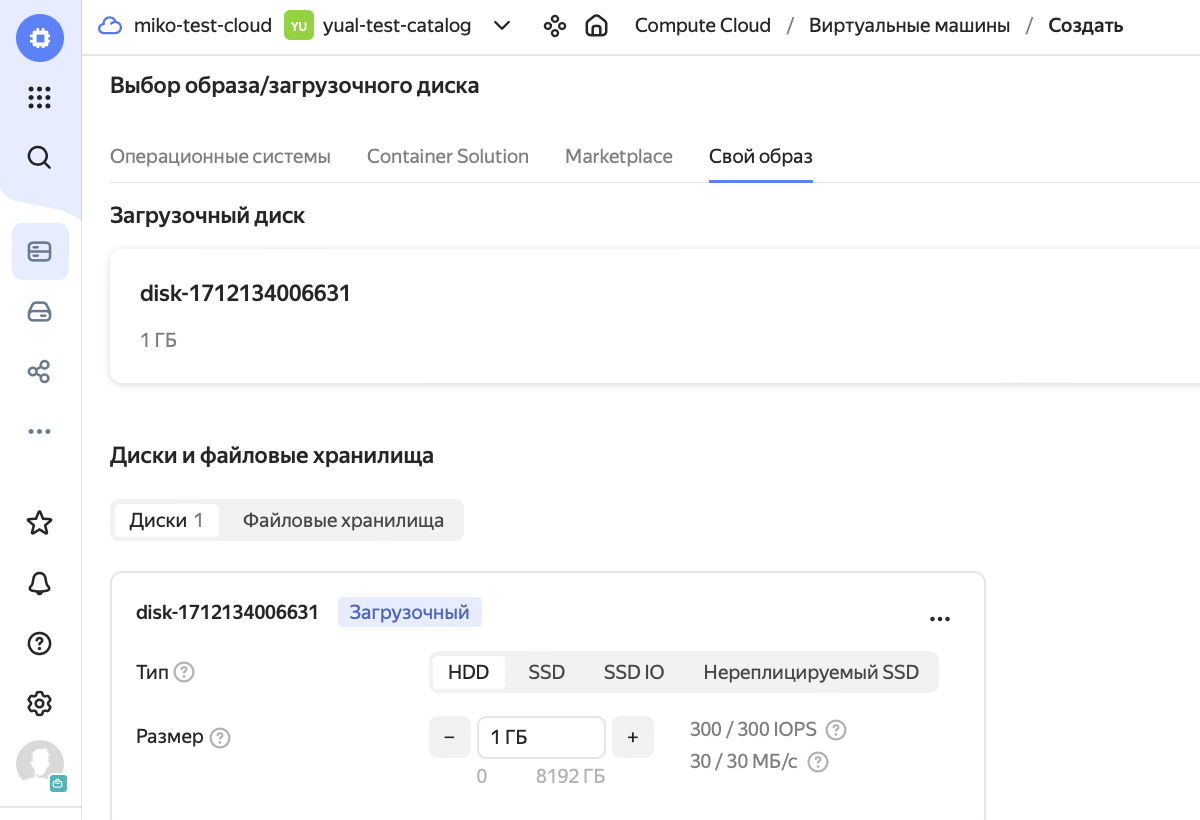The height and width of the screenshot is (820, 1200).
Task: Select Нереплицируемый SSD disk type
Action: click(810, 672)
